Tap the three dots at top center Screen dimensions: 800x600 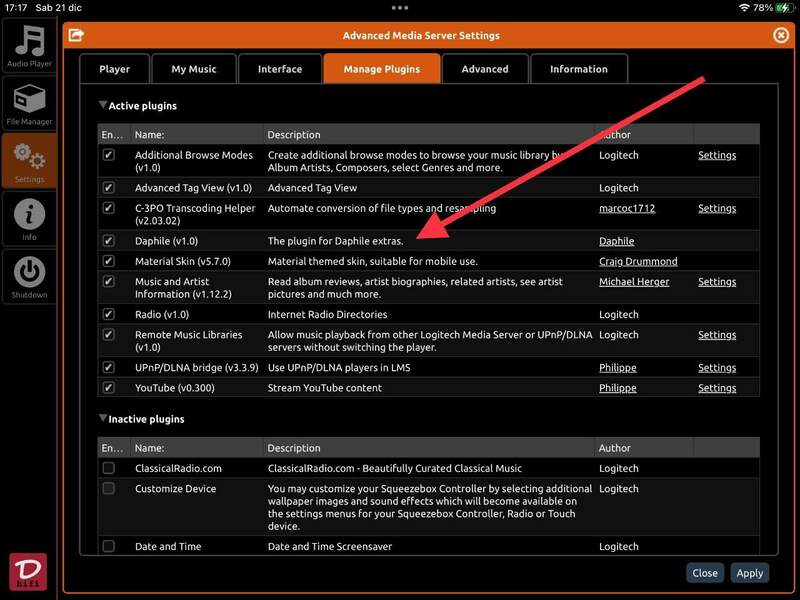400,7
